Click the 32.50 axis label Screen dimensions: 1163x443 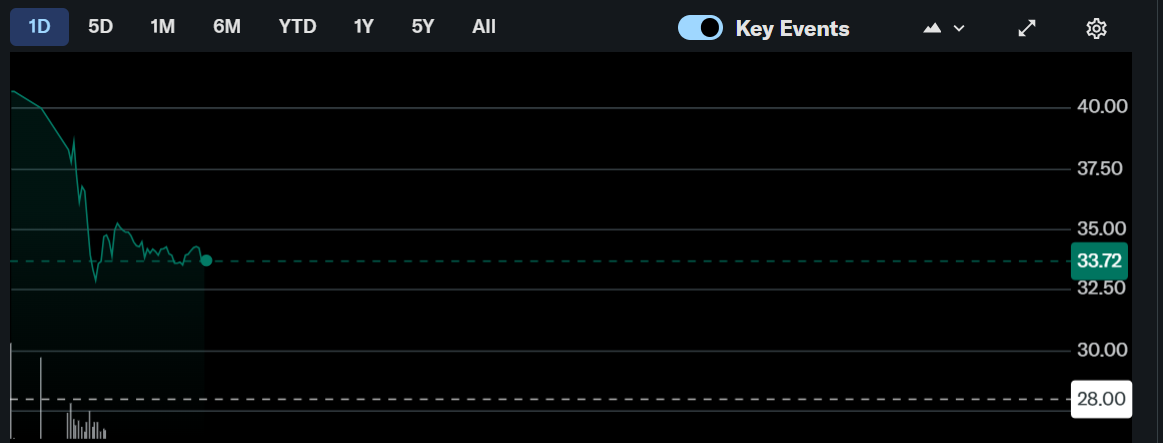point(1102,288)
